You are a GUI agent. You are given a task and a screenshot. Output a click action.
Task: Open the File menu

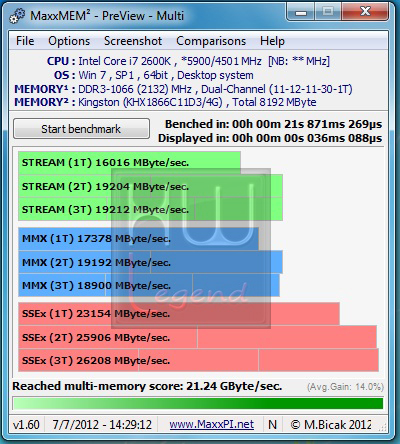[25, 41]
